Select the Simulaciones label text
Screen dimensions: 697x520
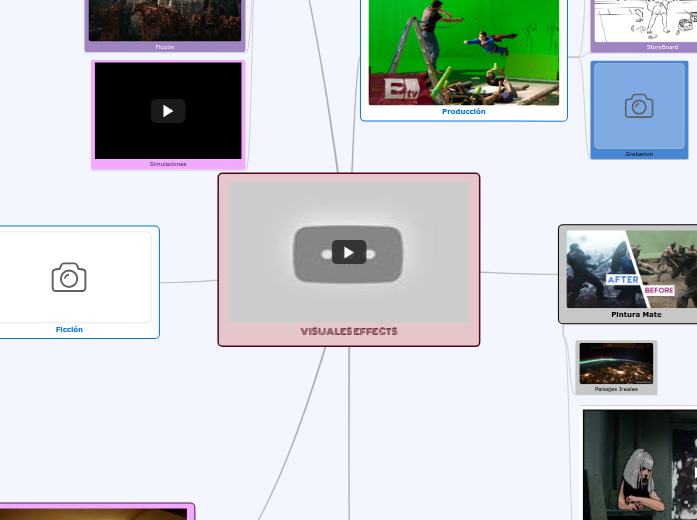pos(168,164)
